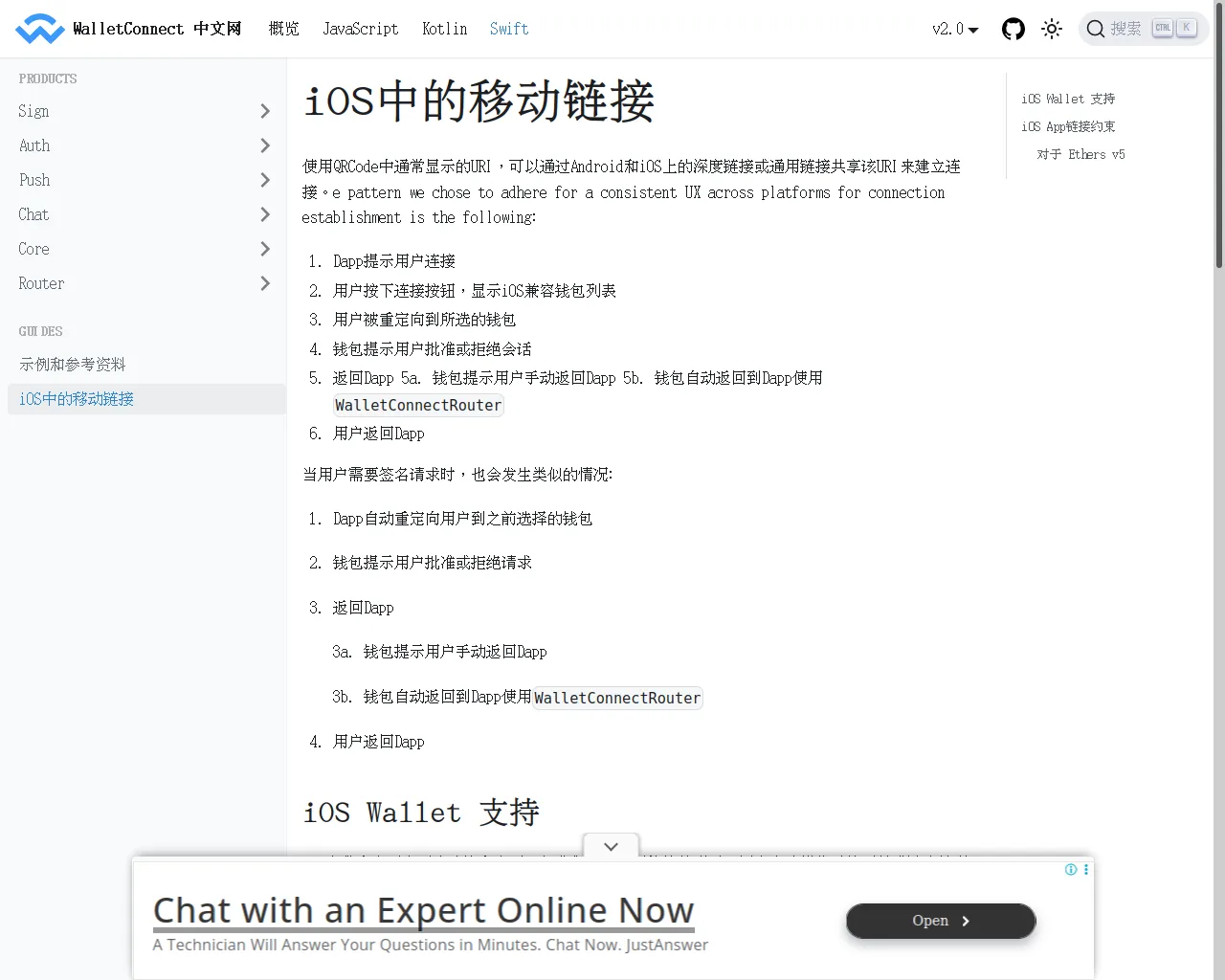Jump to 对于 Ethers v5 in contents
1225x980 pixels.
1081,154
